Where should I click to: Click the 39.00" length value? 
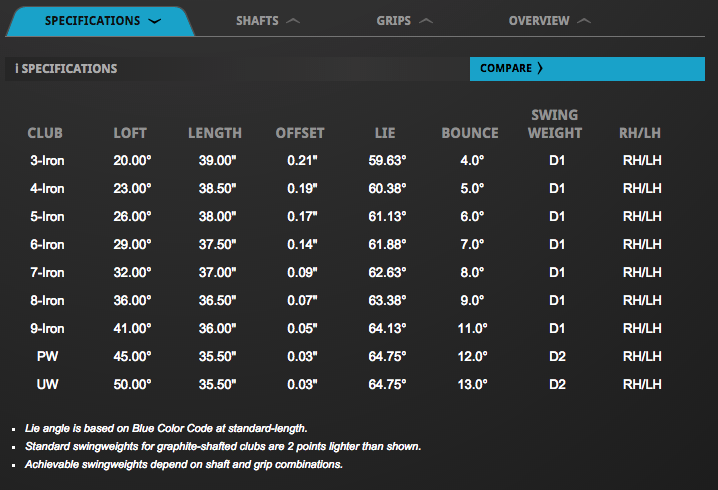pyautogui.click(x=218, y=161)
